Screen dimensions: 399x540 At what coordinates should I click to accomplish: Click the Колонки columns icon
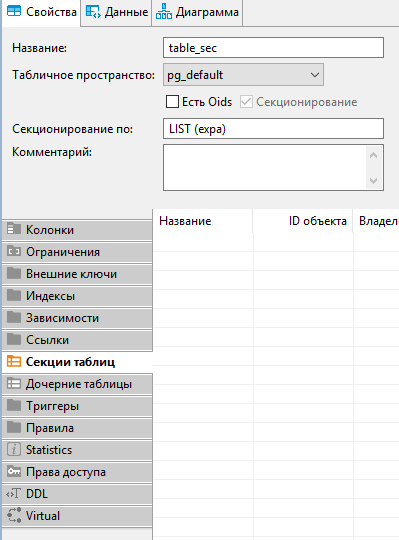click(14, 229)
